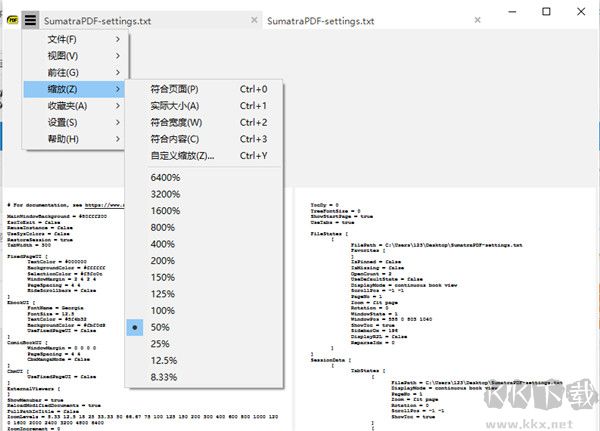
Task: Set zoom level to 25%
Action: 204,344
